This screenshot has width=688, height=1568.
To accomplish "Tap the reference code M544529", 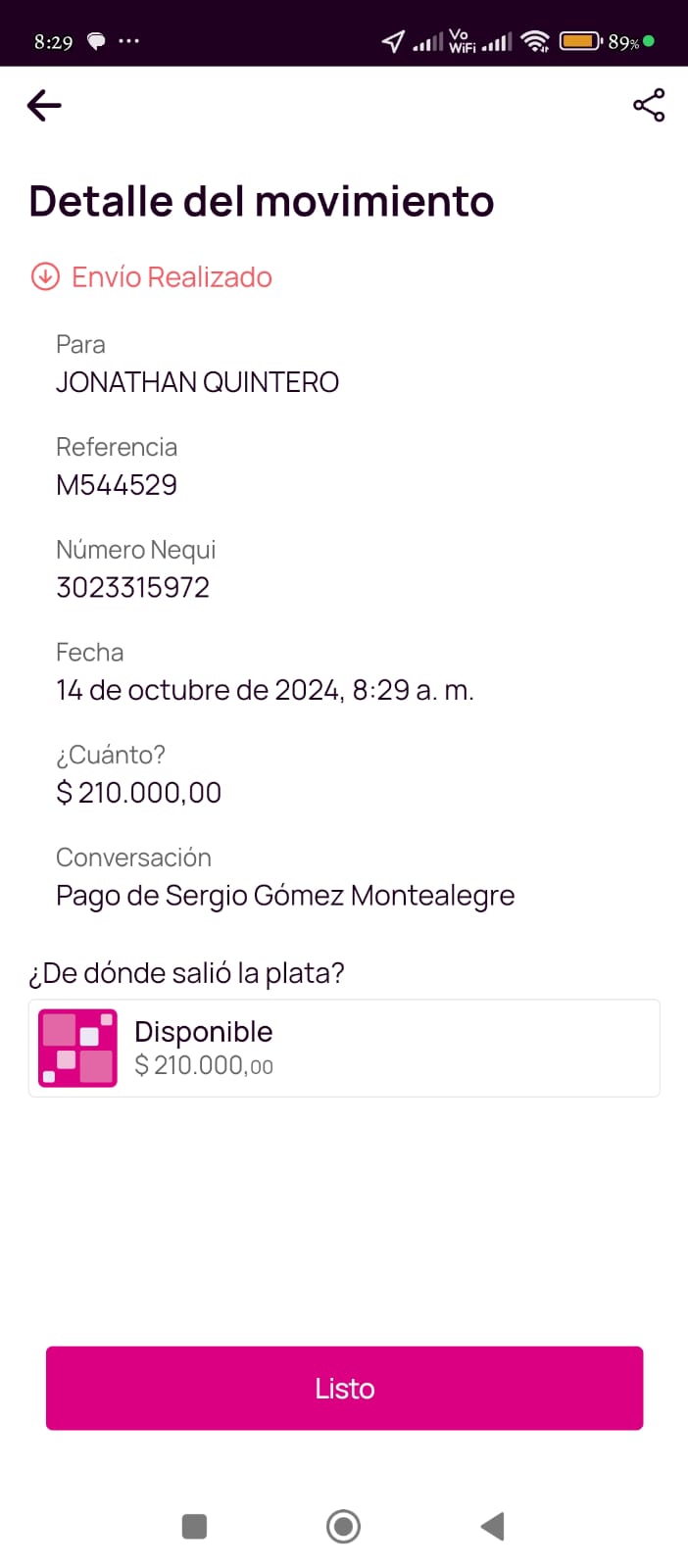I will pos(117,485).
